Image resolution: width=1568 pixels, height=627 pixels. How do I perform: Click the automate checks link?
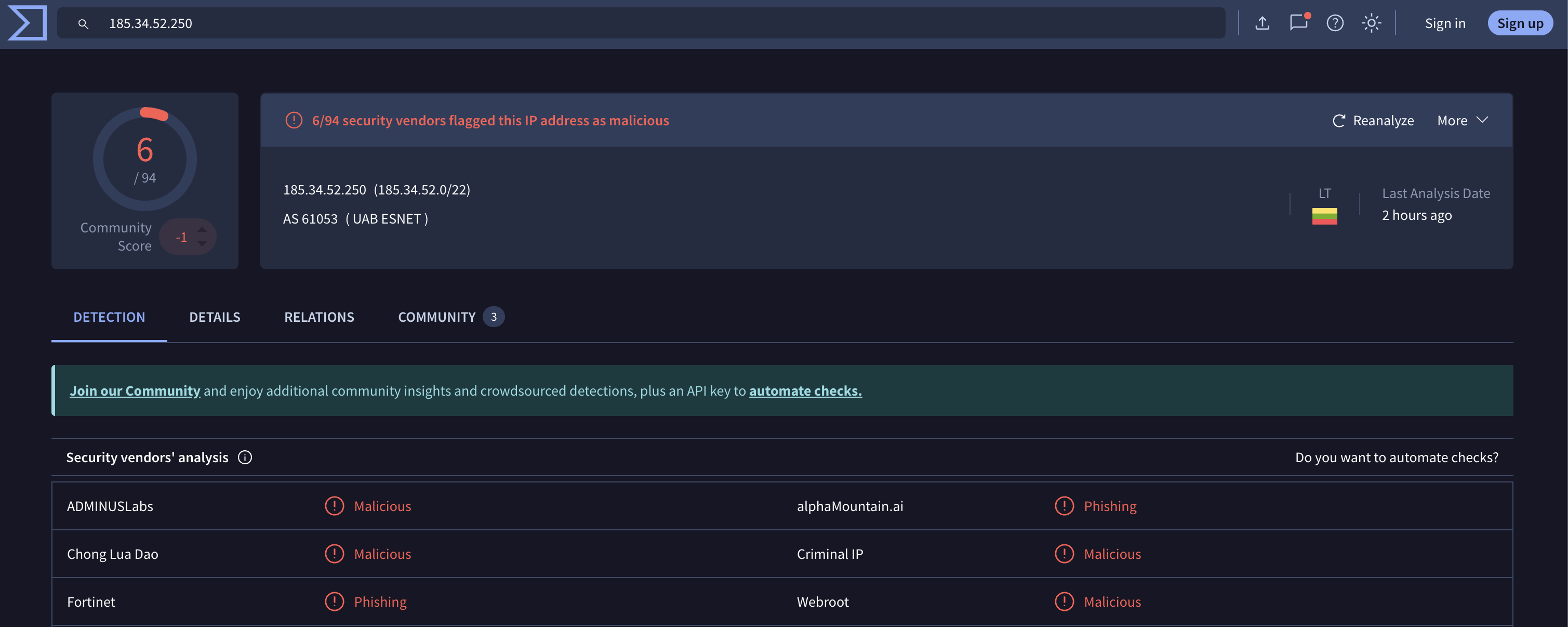[x=805, y=391]
